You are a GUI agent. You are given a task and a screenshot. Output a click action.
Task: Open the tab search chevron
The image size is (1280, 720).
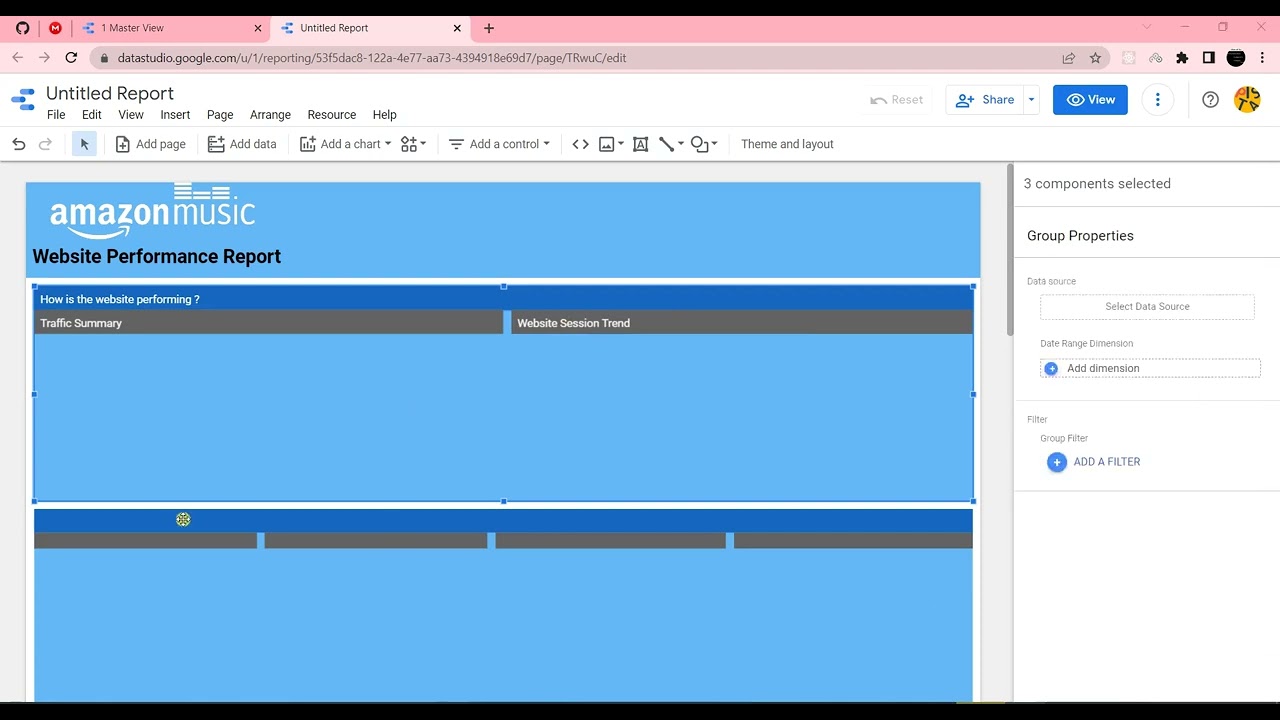[1147, 27]
